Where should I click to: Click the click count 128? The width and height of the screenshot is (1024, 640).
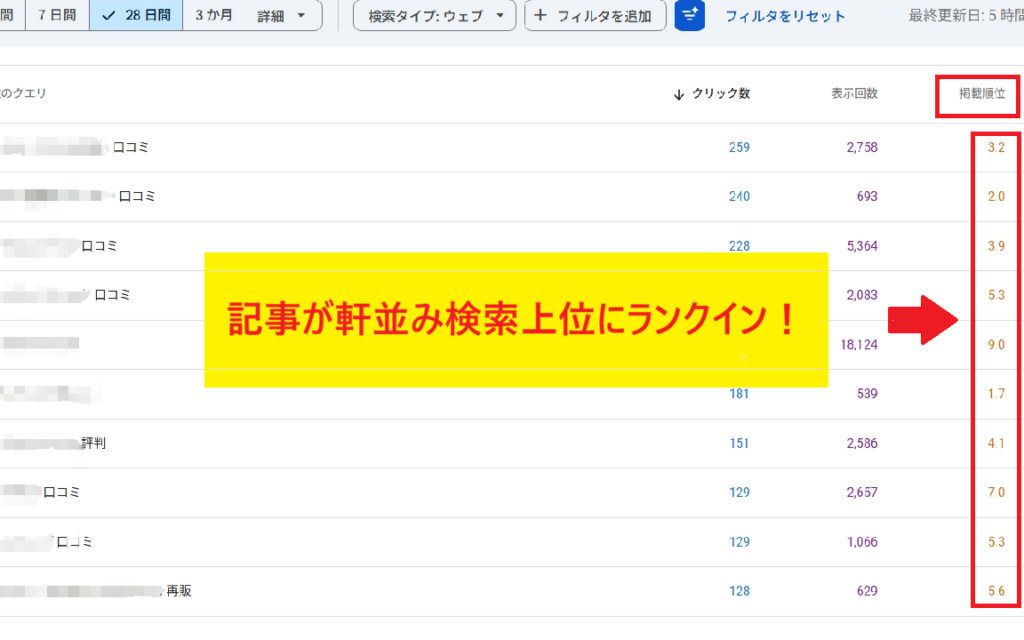click(739, 591)
